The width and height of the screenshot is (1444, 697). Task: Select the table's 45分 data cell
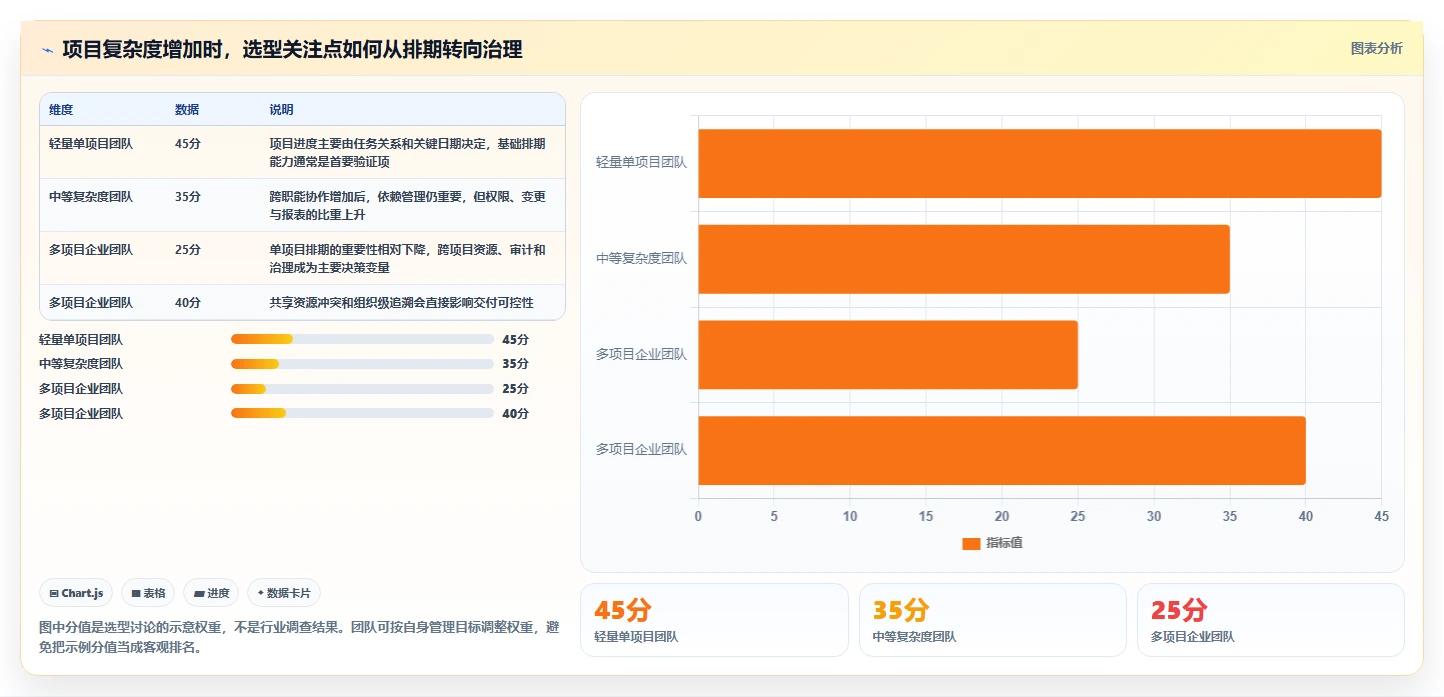[188, 144]
